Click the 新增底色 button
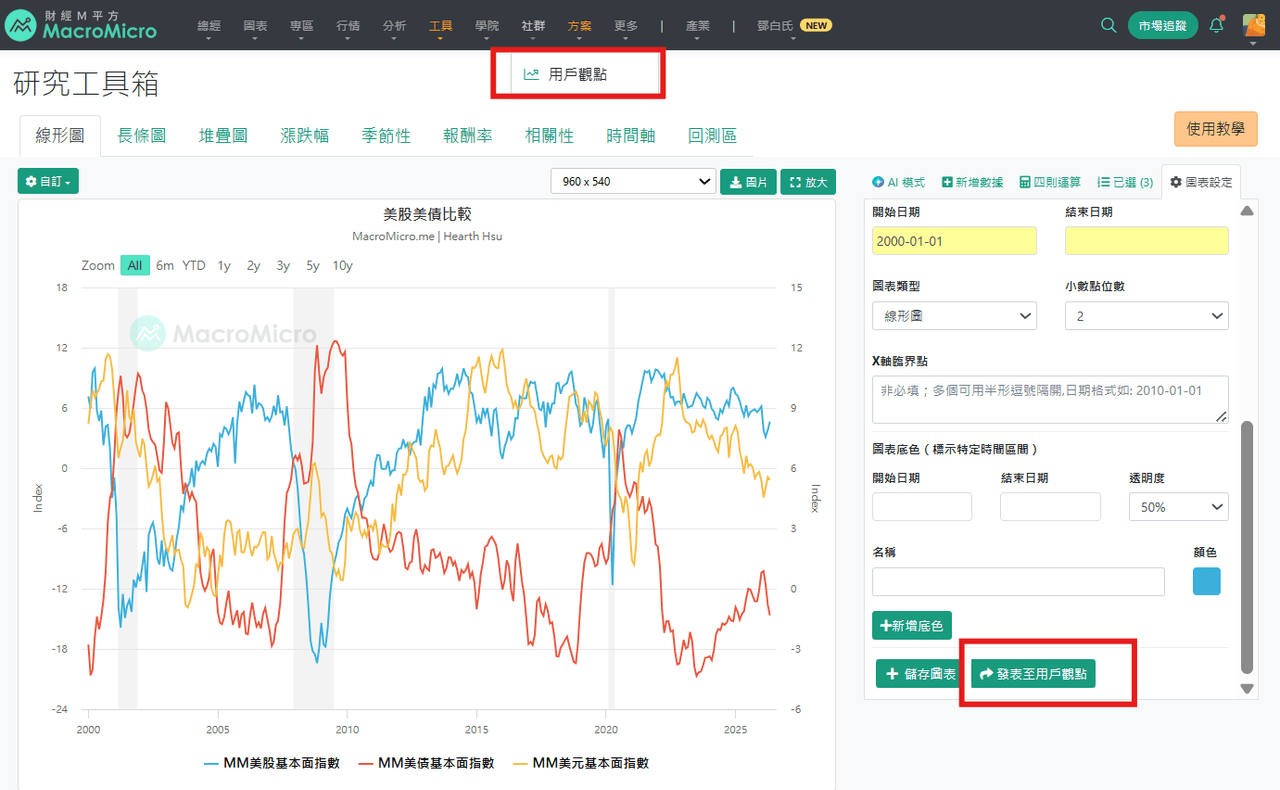1280x790 pixels. pos(912,626)
